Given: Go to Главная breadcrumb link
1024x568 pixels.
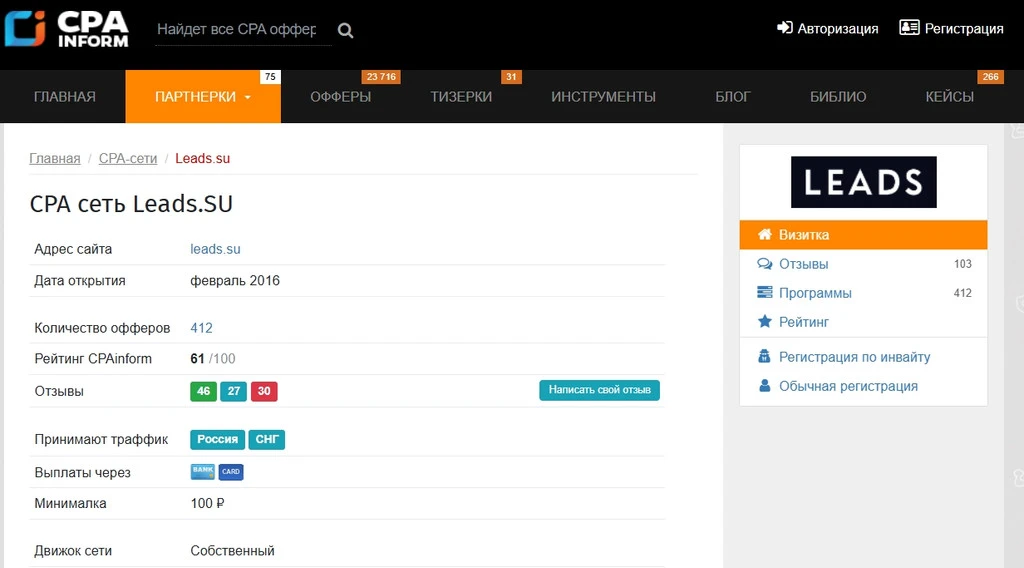Looking at the screenshot, I should pyautogui.click(x=55, y=159).
